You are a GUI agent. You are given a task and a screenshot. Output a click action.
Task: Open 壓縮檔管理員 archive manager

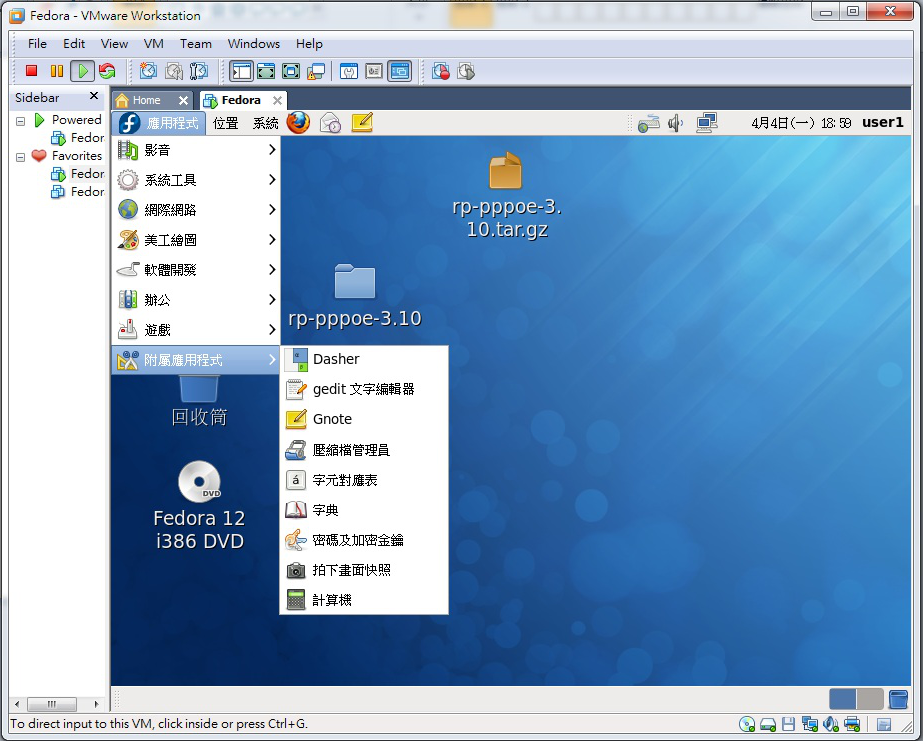click(364, 450)
